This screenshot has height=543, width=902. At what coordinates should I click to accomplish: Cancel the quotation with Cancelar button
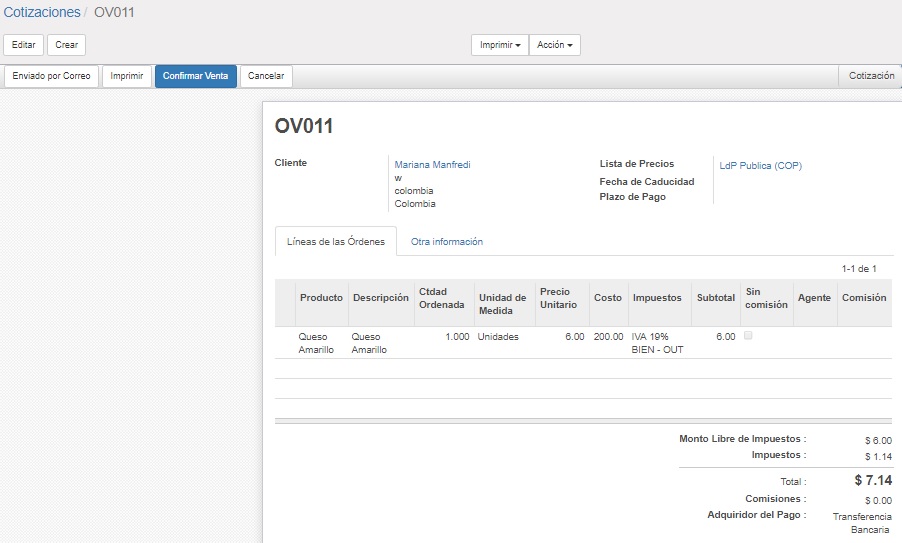266,76
